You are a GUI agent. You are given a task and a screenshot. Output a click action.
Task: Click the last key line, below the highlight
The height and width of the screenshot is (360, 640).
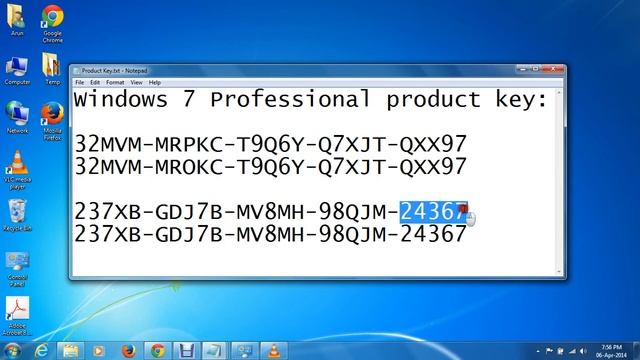[x=270, y=234]
